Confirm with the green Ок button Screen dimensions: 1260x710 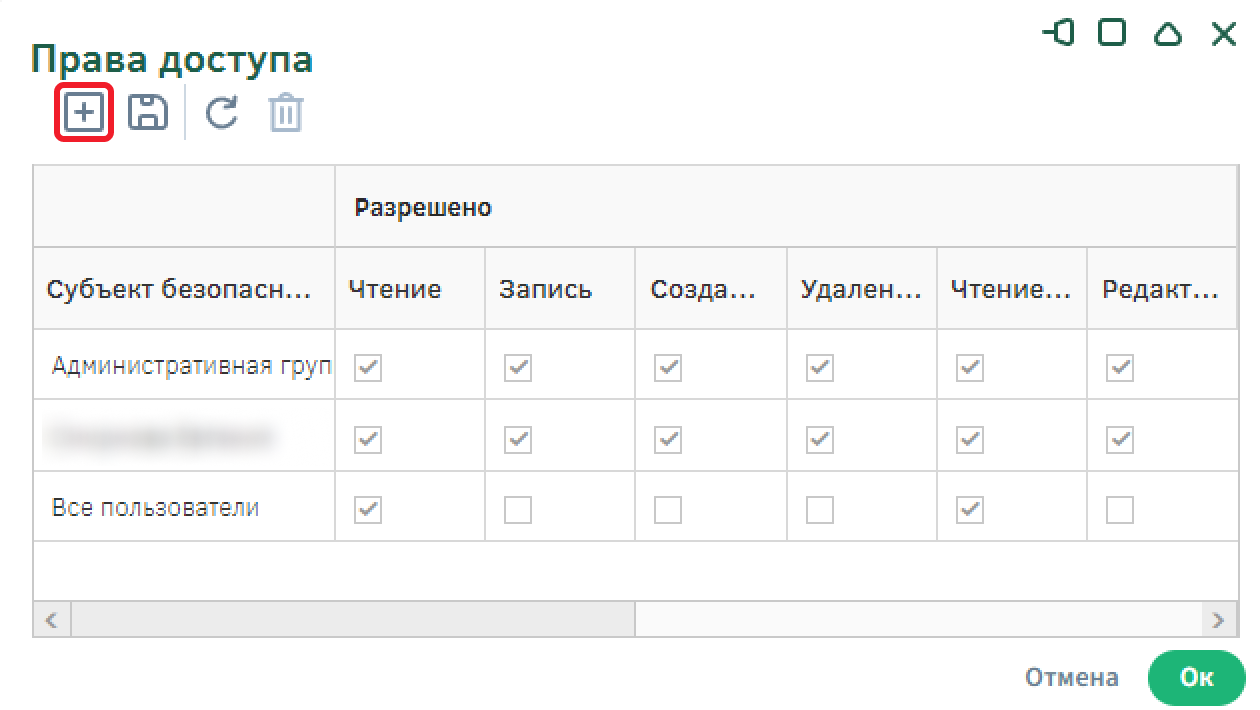pyautogui.click(x=1196, y=677)
